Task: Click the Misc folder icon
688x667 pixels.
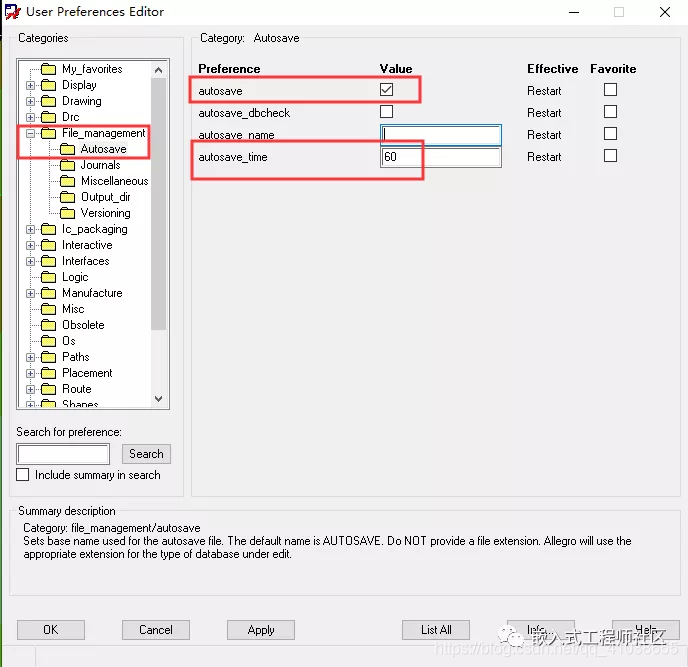Action: point(48,309)
